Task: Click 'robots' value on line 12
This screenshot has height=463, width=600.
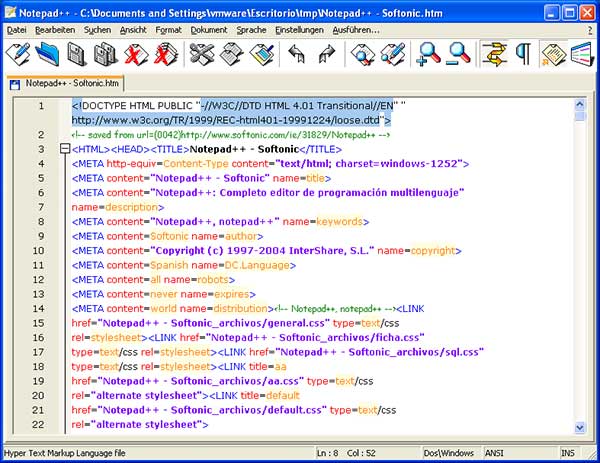Action: click(213, 280)
